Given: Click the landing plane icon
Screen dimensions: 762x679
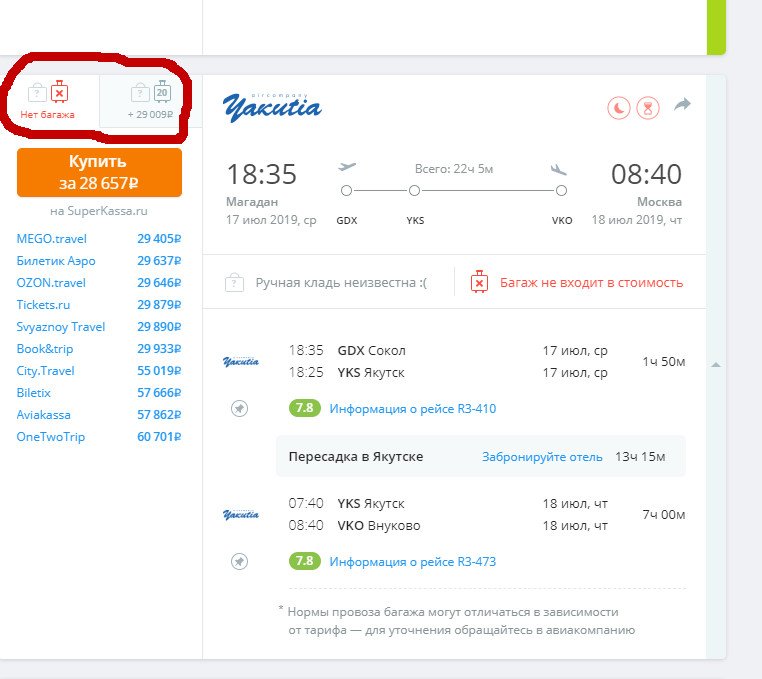Looking at the screenshot, I should point(559,170).
